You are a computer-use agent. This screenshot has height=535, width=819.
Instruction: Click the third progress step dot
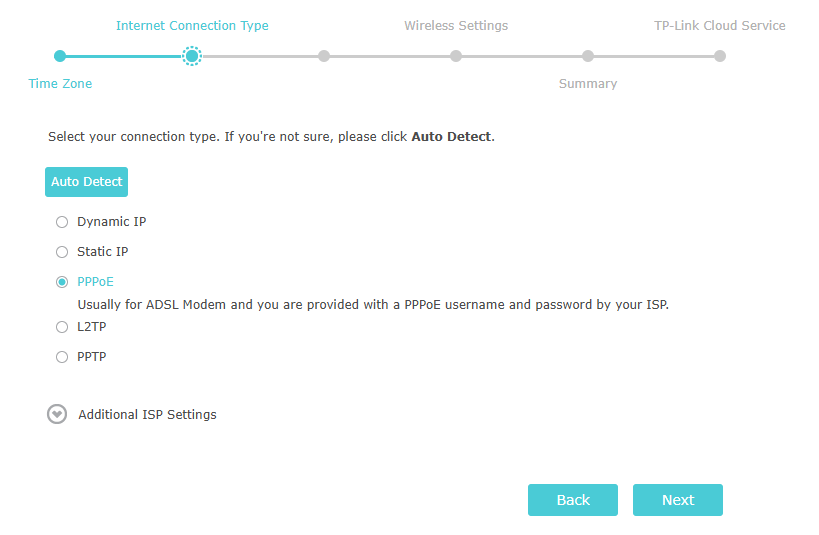click(x=324, y=56)
